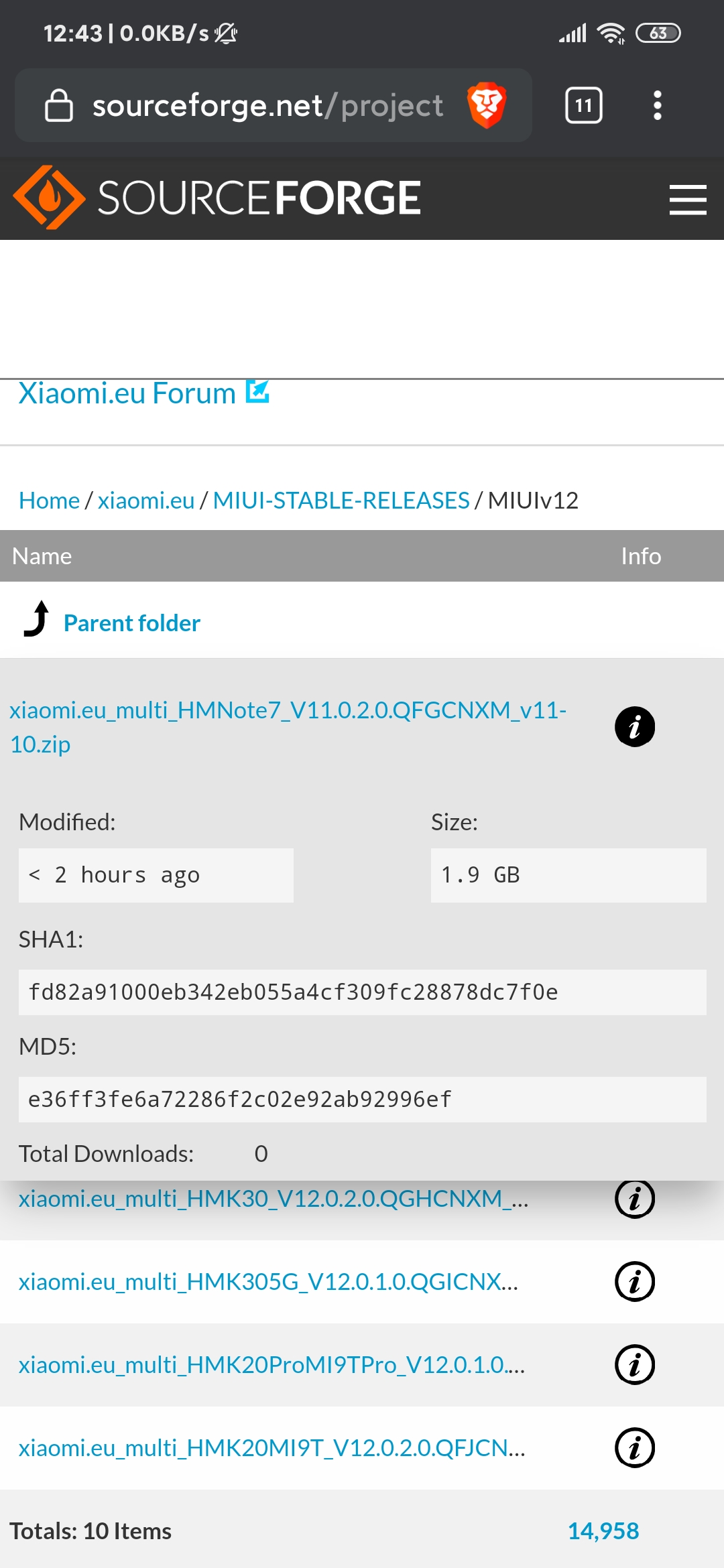
Task: Show info for the HMK20MI9T file
Action: [634, 1447]
